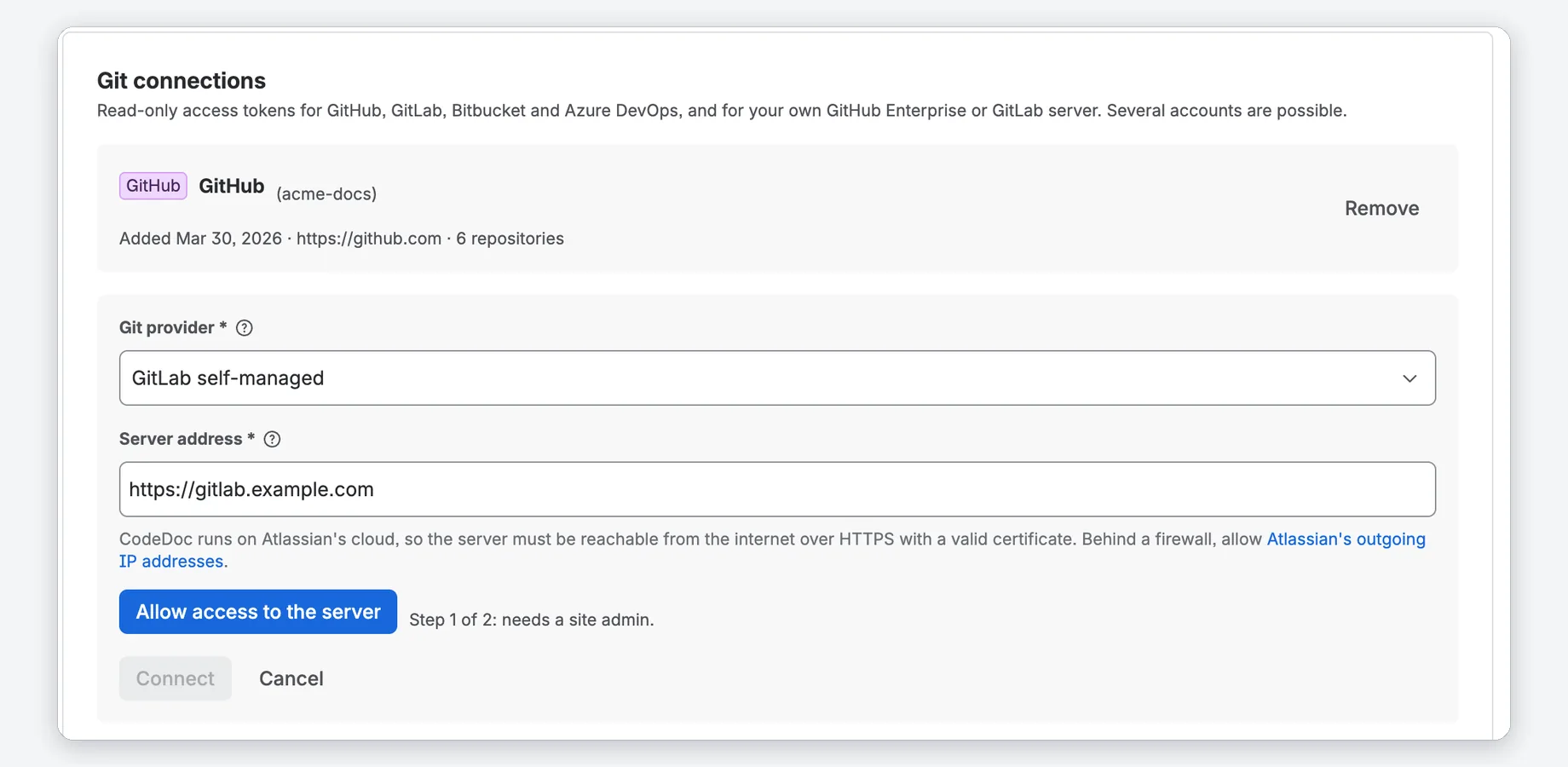Click the 'Server address *' label
Screen dimensions: 1568x767
187,439
